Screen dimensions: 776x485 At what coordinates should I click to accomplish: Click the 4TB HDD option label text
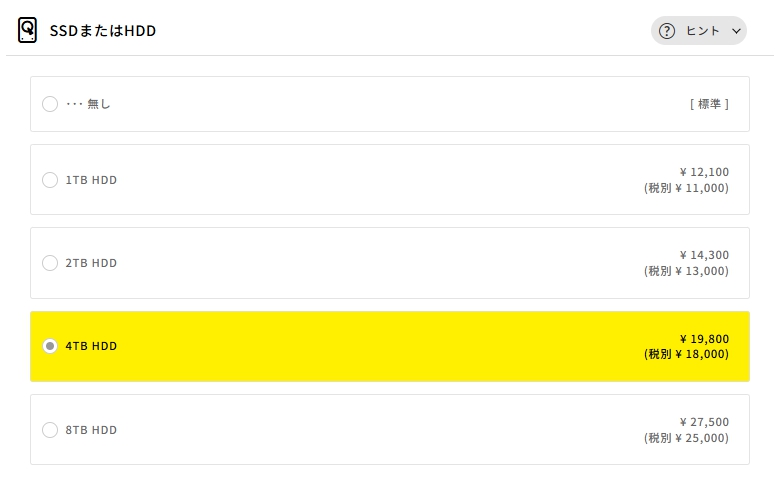pyautogui.click(x=91, y=346)
